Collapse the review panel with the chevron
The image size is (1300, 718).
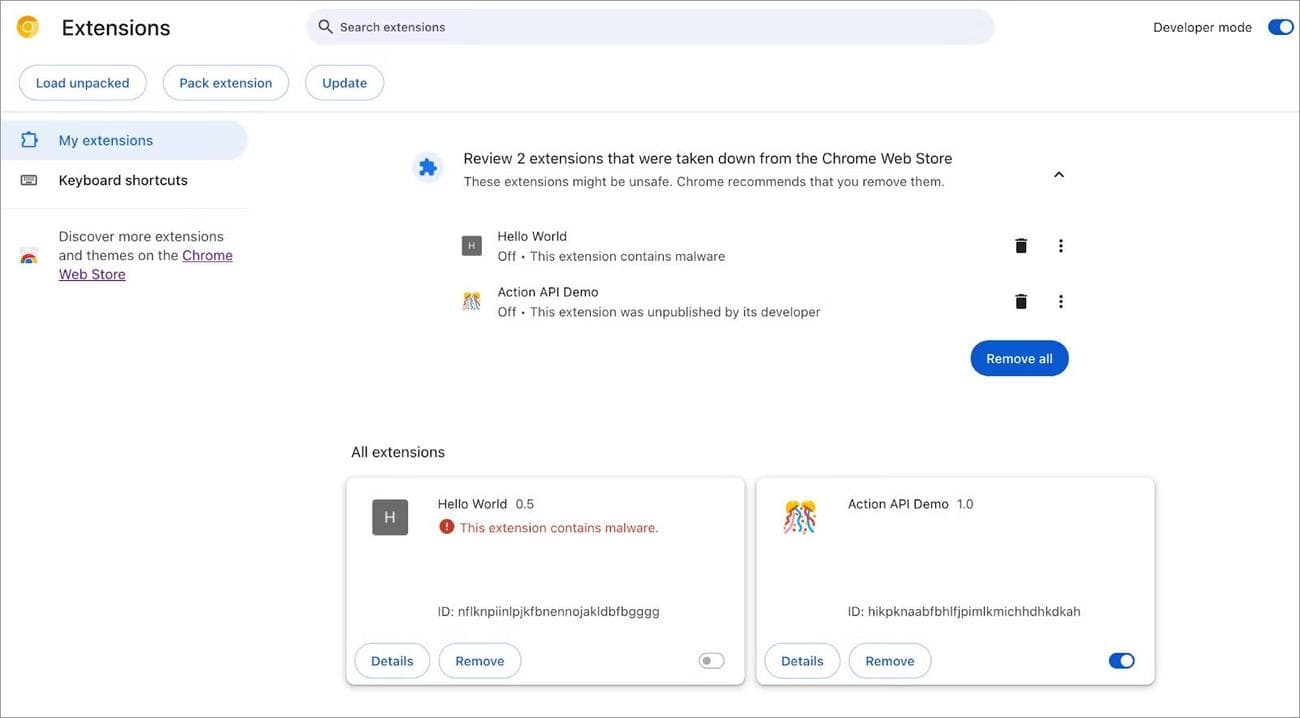point(1056,172)
